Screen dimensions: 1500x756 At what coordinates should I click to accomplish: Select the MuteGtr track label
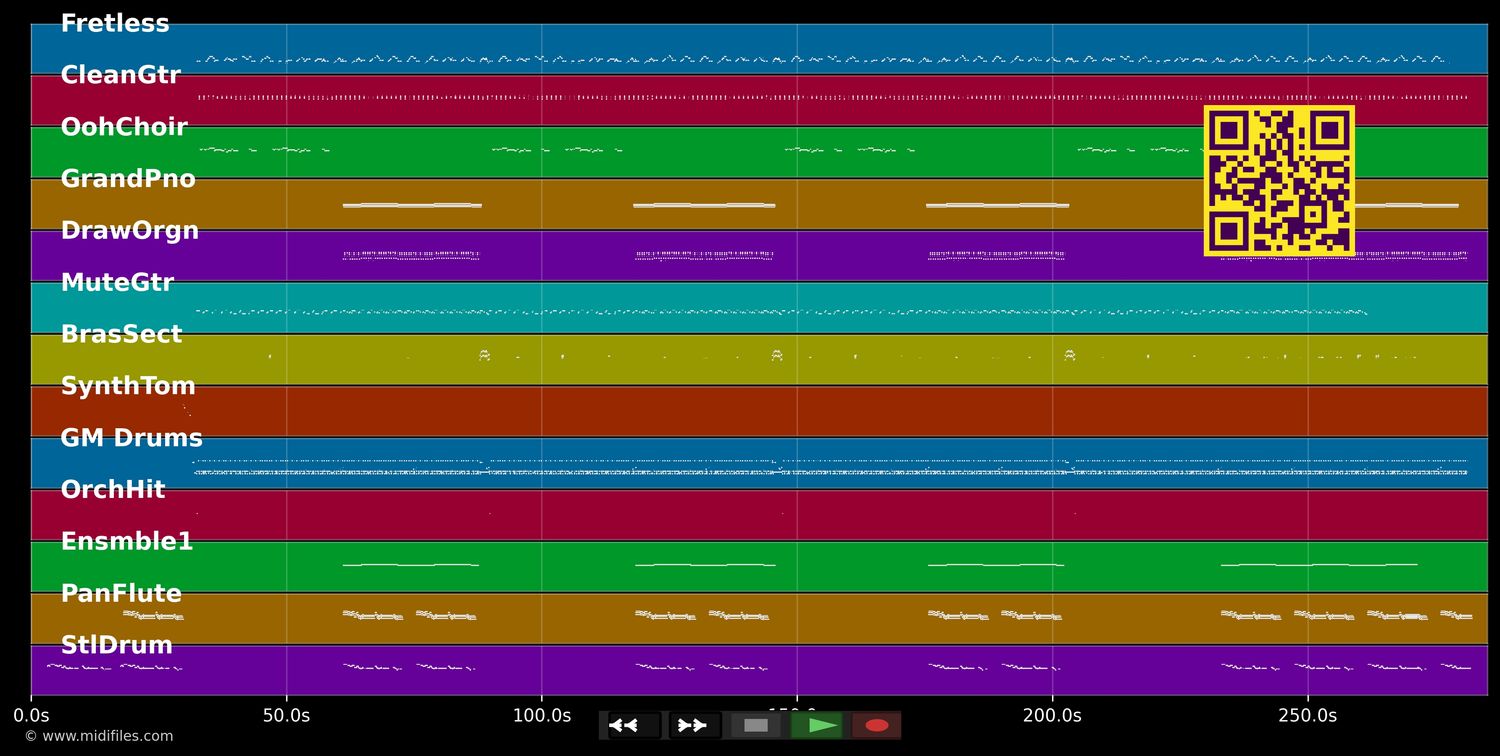point(117,283)
